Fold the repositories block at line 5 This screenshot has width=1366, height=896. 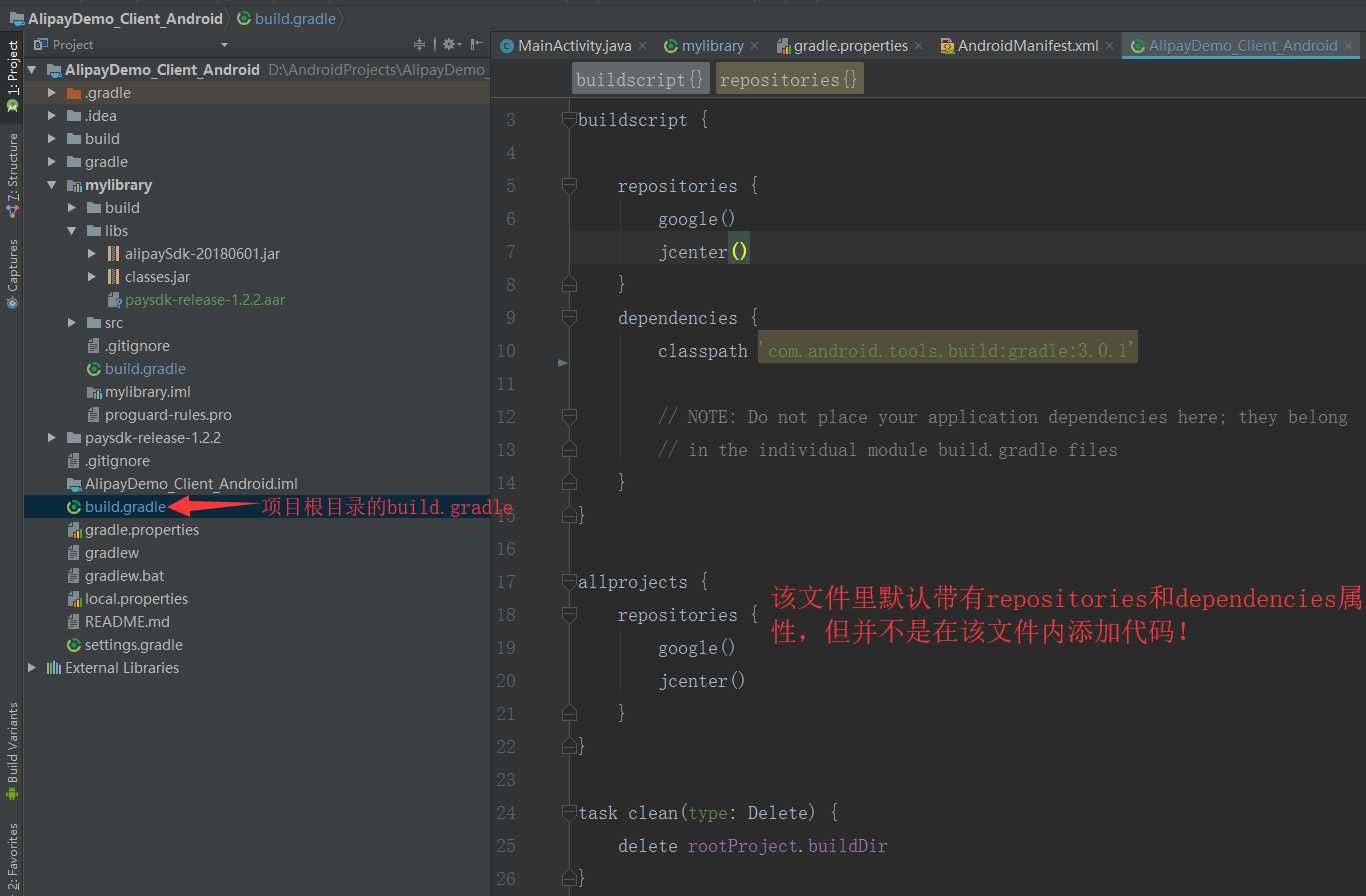point(569,186)
